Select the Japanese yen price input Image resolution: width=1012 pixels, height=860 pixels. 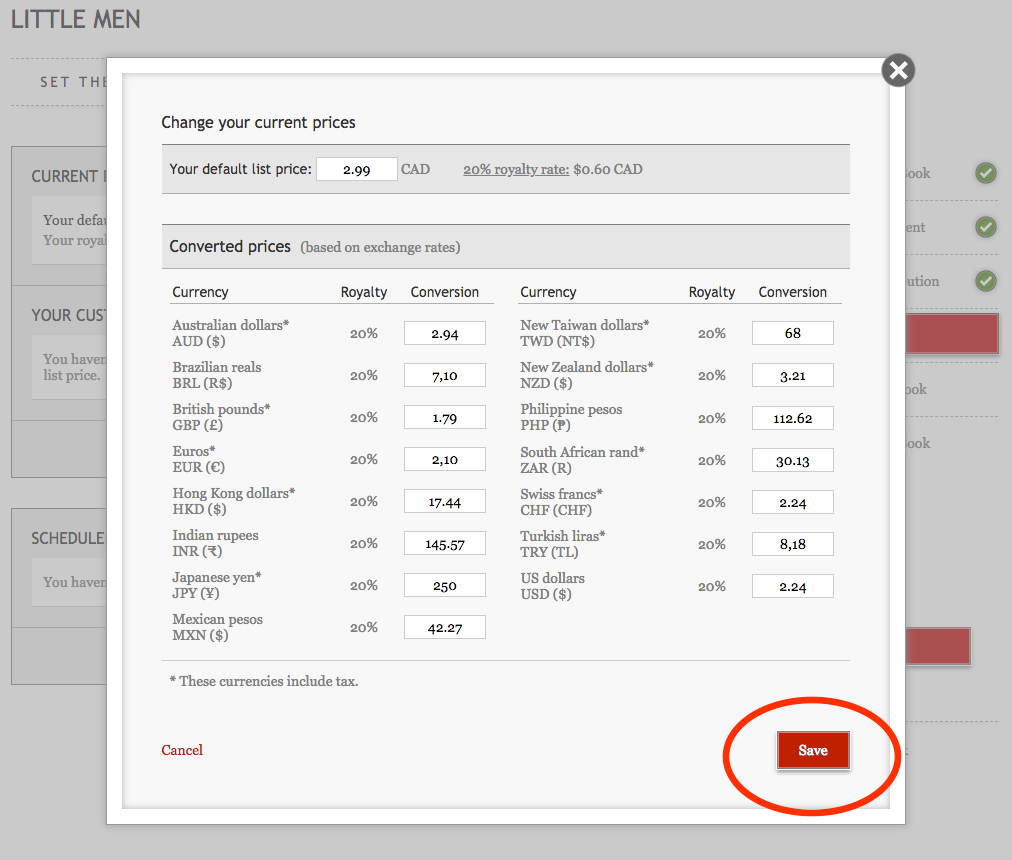point(444,586)
